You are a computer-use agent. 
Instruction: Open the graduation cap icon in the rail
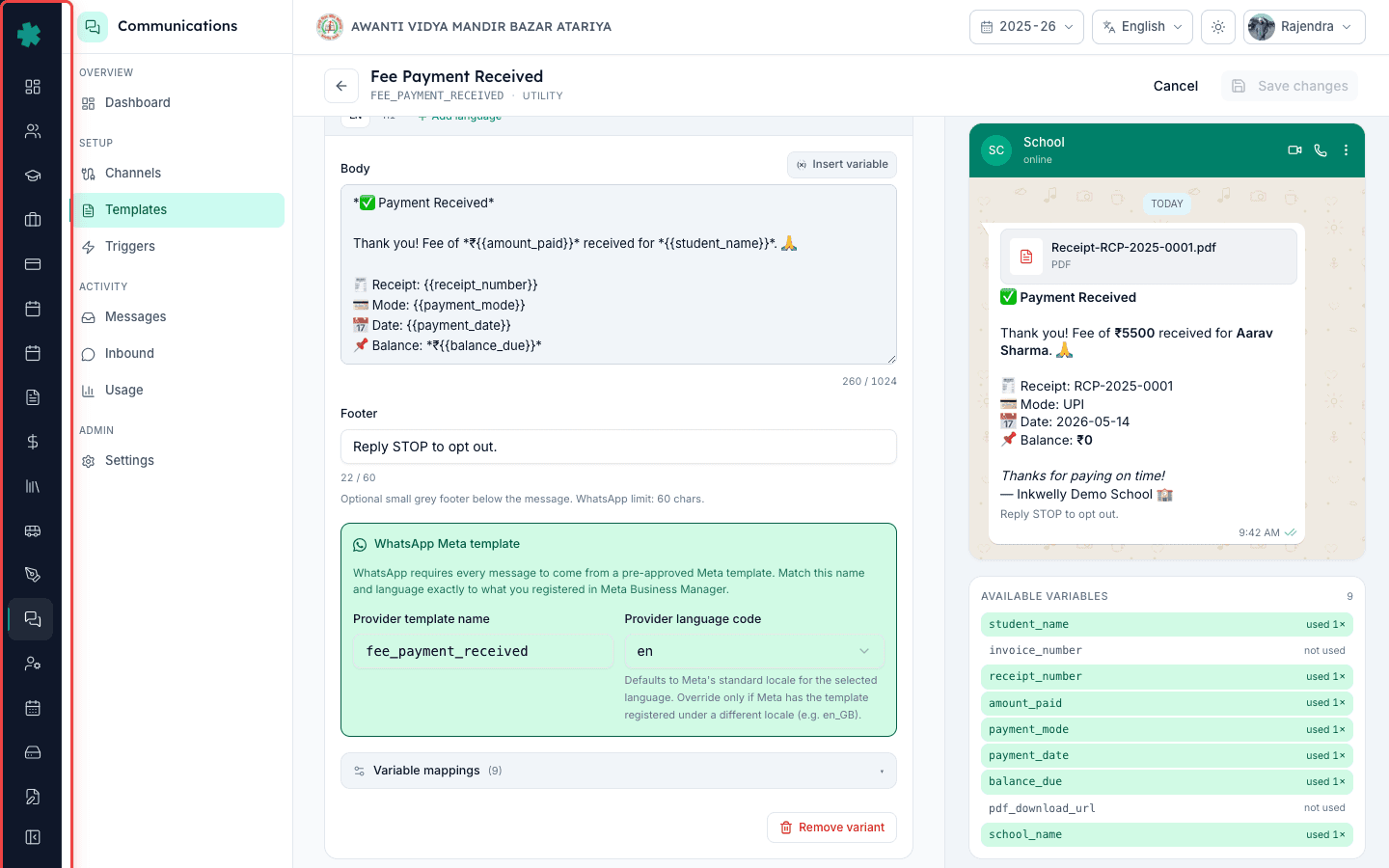click(x=33, y=176)
